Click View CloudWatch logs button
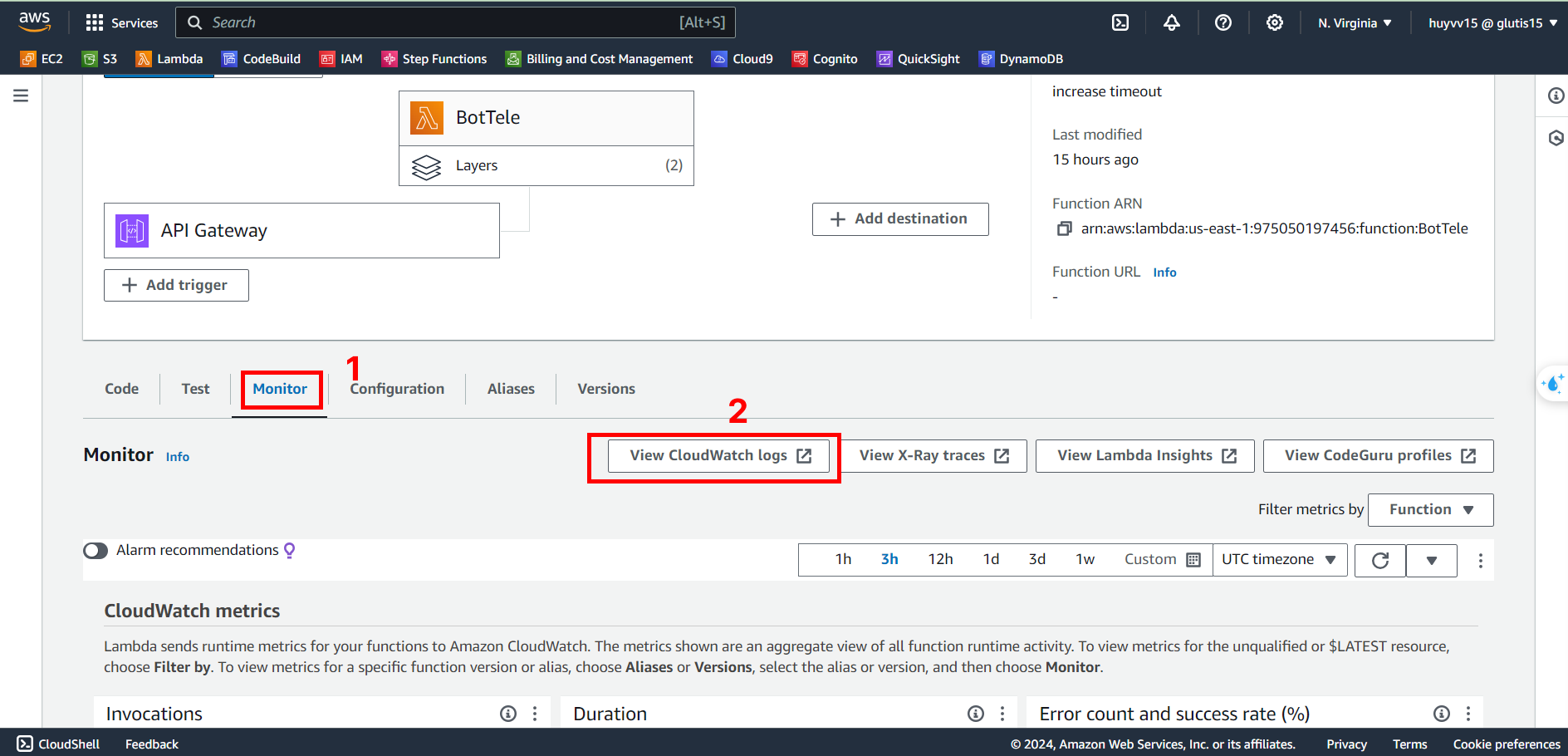Image resolution: width=1568 pixels, height=756 pixels. (x=719, y=456)
